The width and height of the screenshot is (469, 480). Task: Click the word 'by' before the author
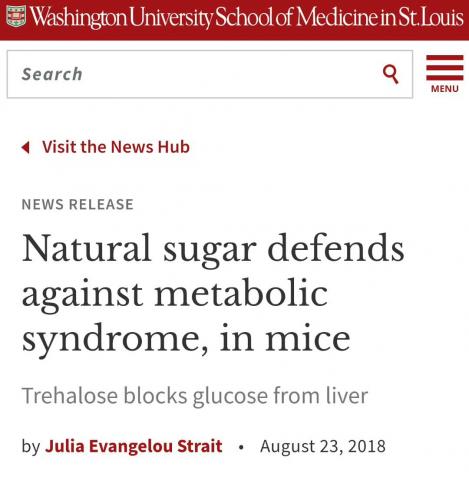[x=31, y=447]
